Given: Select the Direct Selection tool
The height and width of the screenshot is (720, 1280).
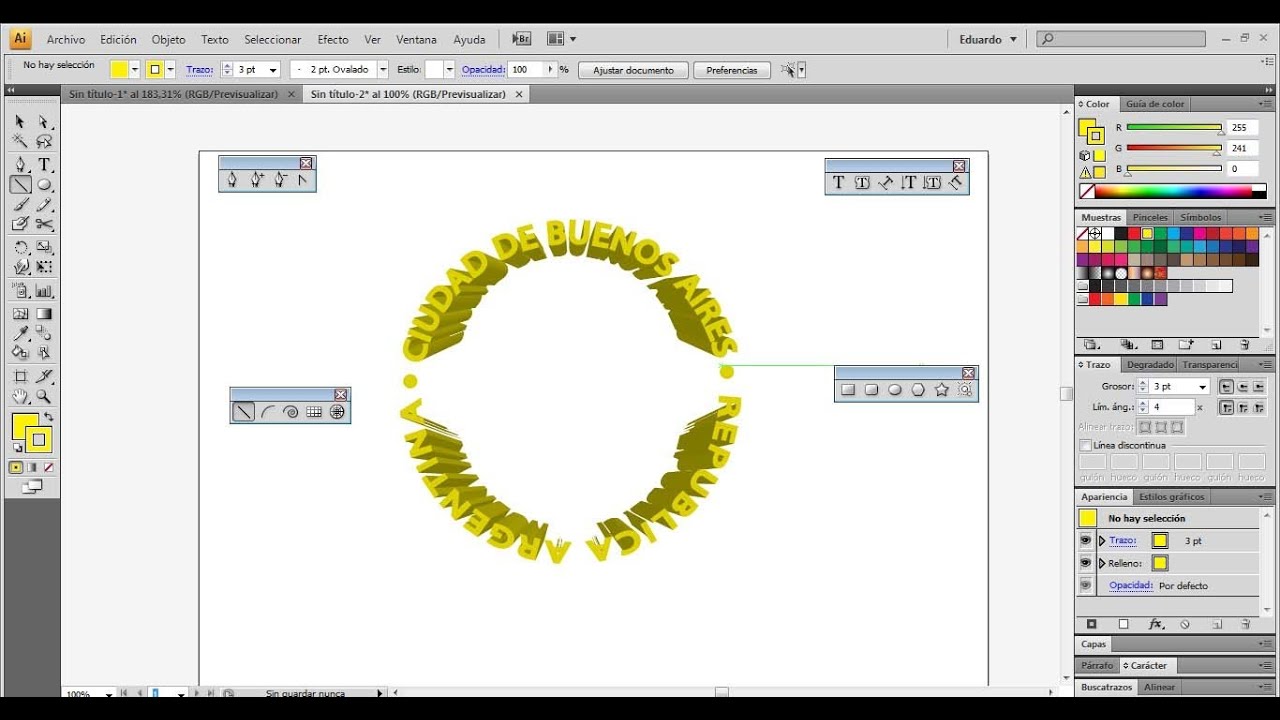Looking at the screenshot, I should point(44,121).
